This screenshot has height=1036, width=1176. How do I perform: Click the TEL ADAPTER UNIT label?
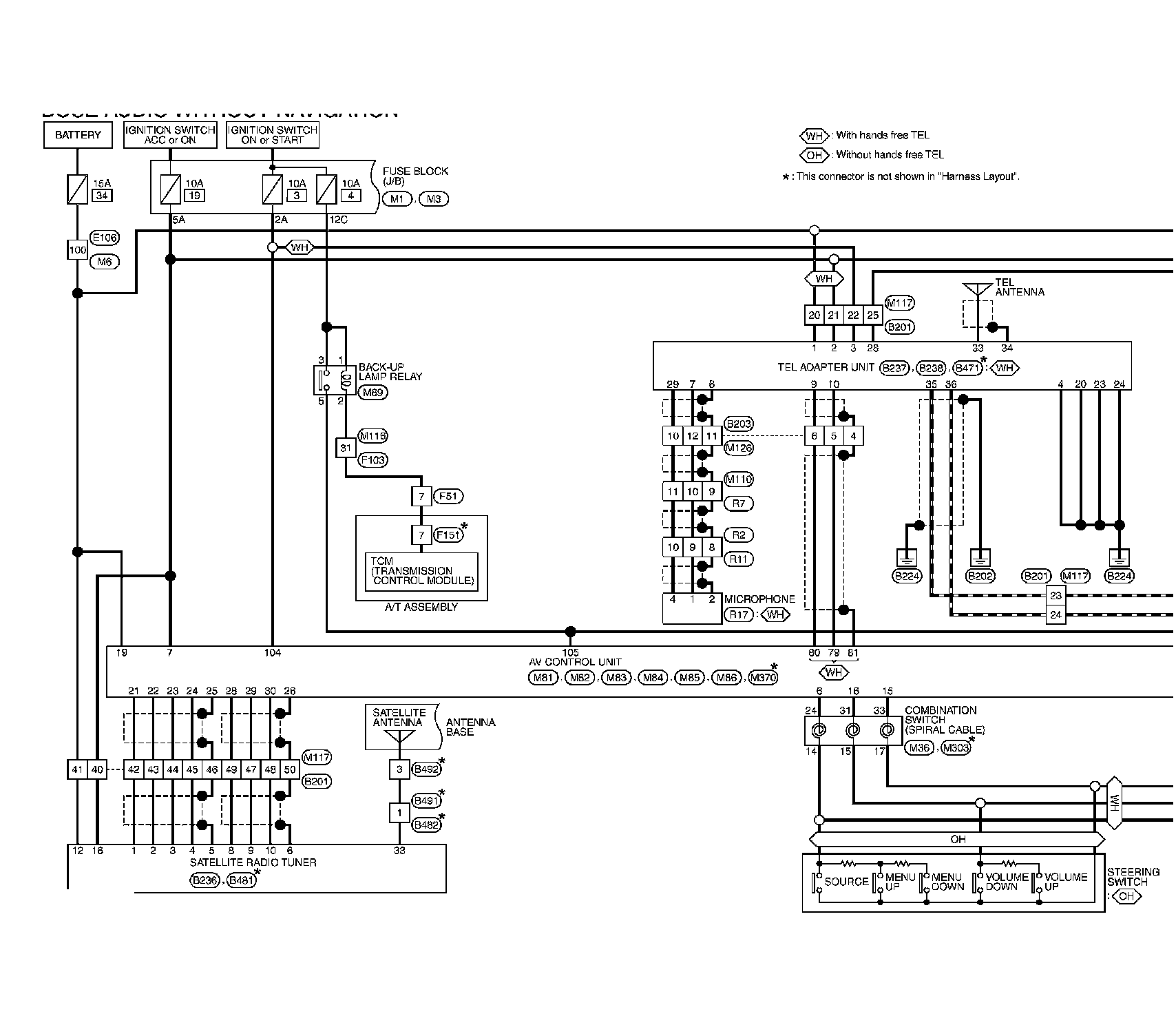click(826, 368)
